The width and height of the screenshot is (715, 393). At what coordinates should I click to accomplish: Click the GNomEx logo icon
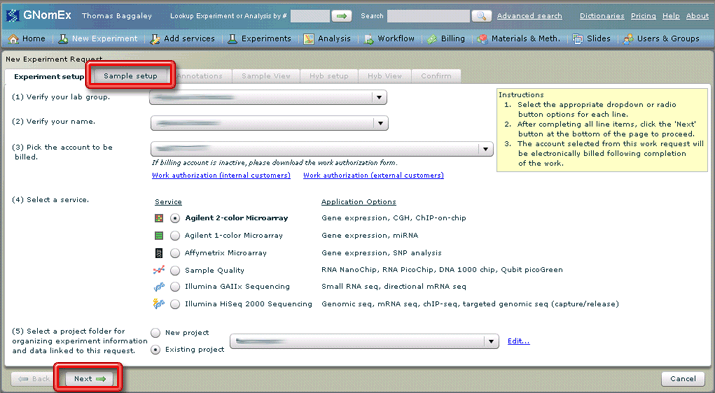click(x=12, y=15)
